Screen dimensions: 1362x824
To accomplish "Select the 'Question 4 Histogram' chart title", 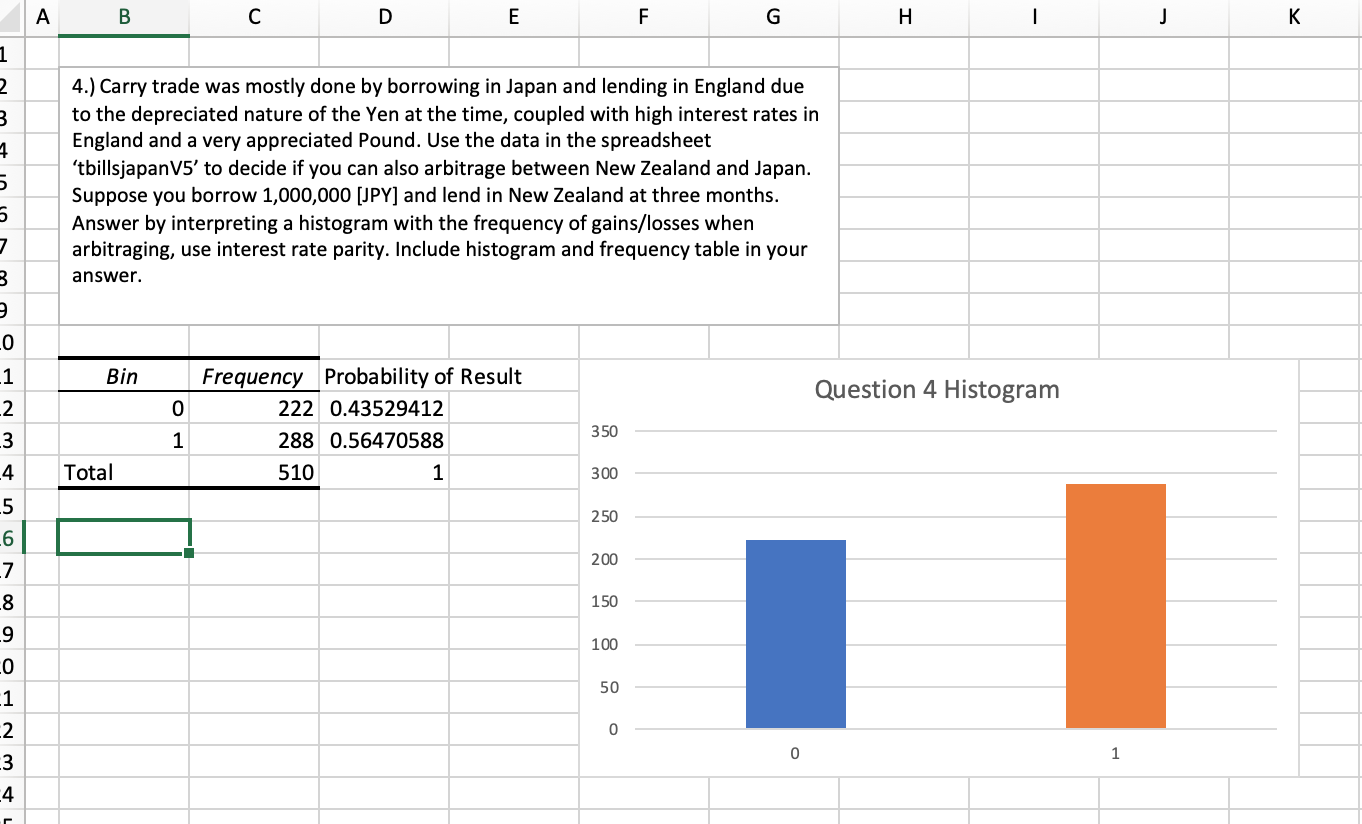I will click(937, 389).
